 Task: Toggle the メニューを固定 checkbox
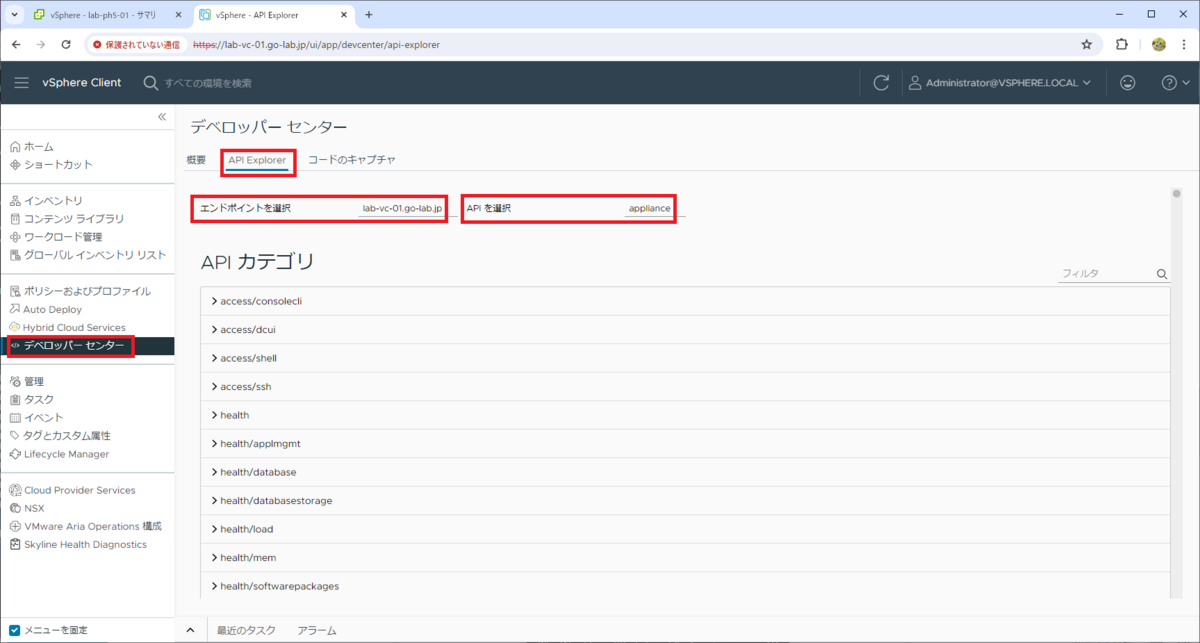tap(14, 630)
